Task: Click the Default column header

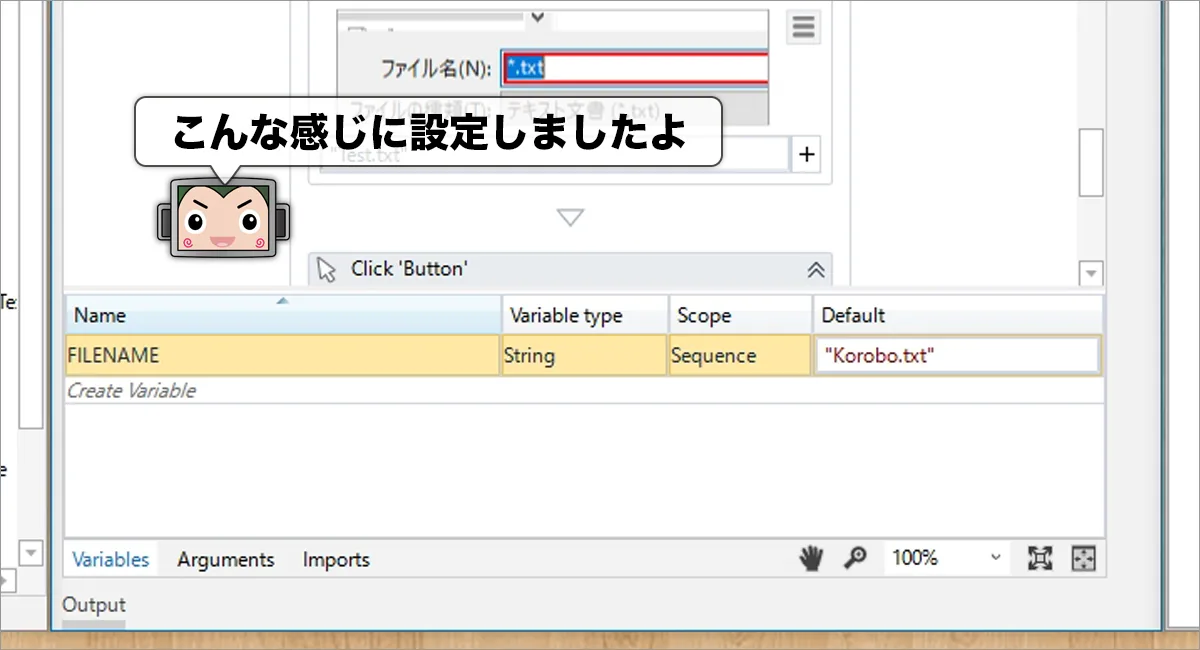Action: point(958,315)
